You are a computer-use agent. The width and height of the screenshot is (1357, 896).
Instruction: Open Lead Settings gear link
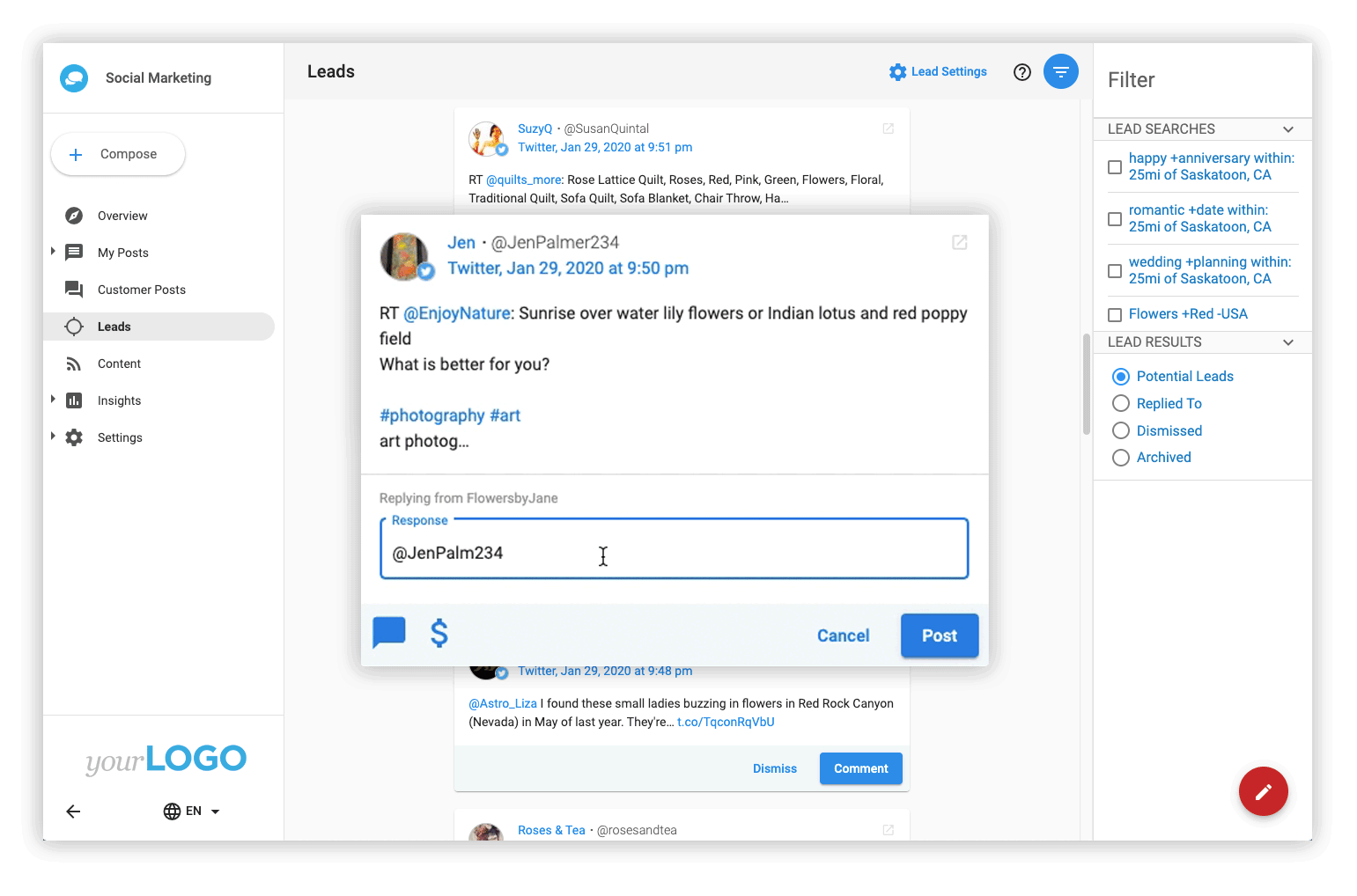(938, 72)
